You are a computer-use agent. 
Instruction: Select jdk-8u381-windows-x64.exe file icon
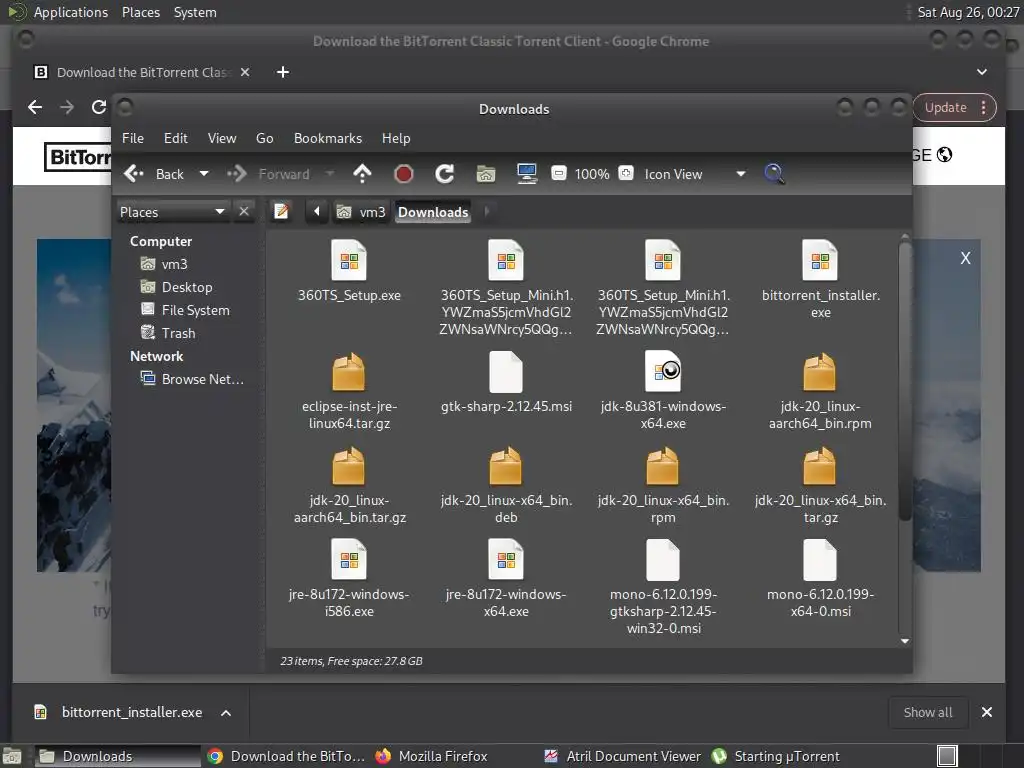click(x=663, y=372)
